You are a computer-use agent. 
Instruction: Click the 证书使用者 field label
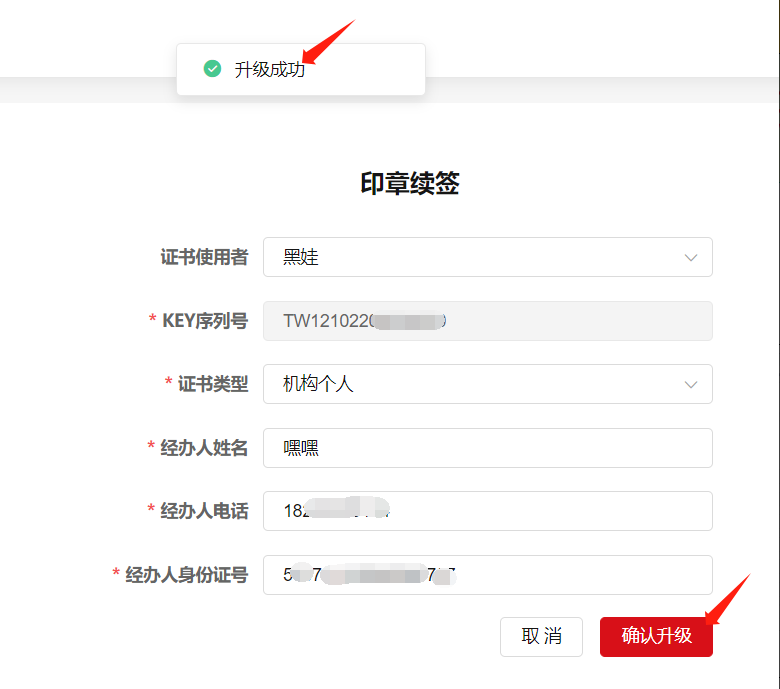click(204, 257)
